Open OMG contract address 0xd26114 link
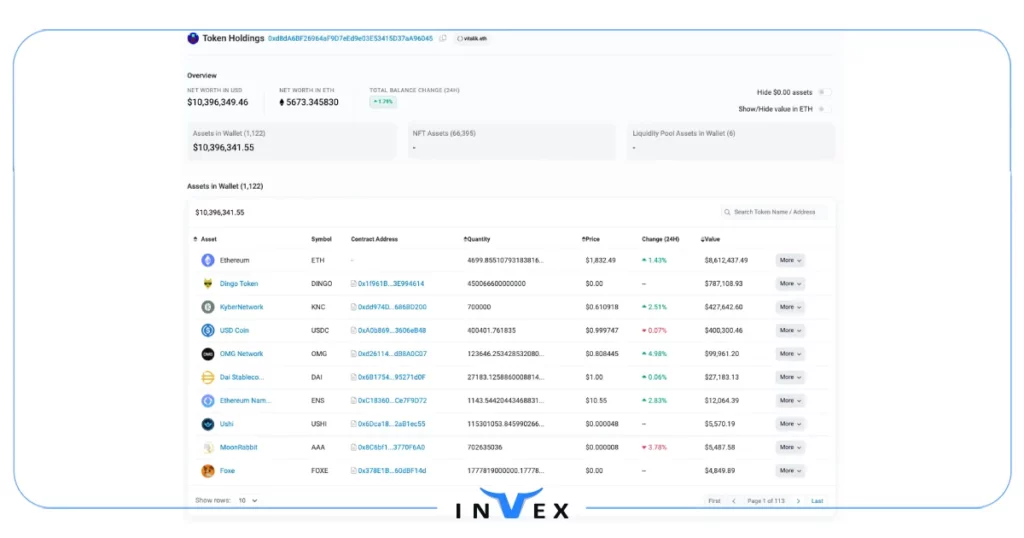The image size is (1024, 538). tap(392, 354)
